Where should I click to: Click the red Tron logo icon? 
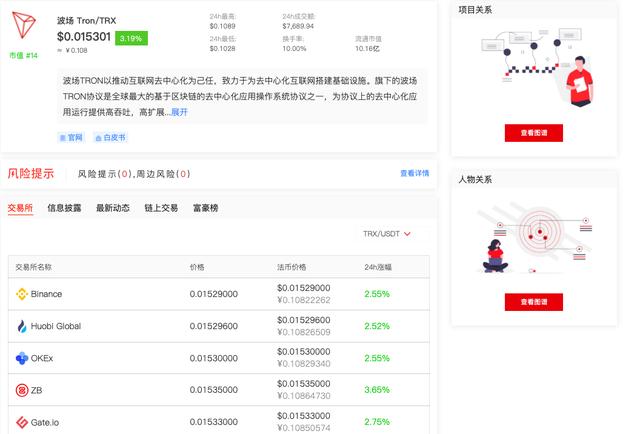(x=24, y=24)
